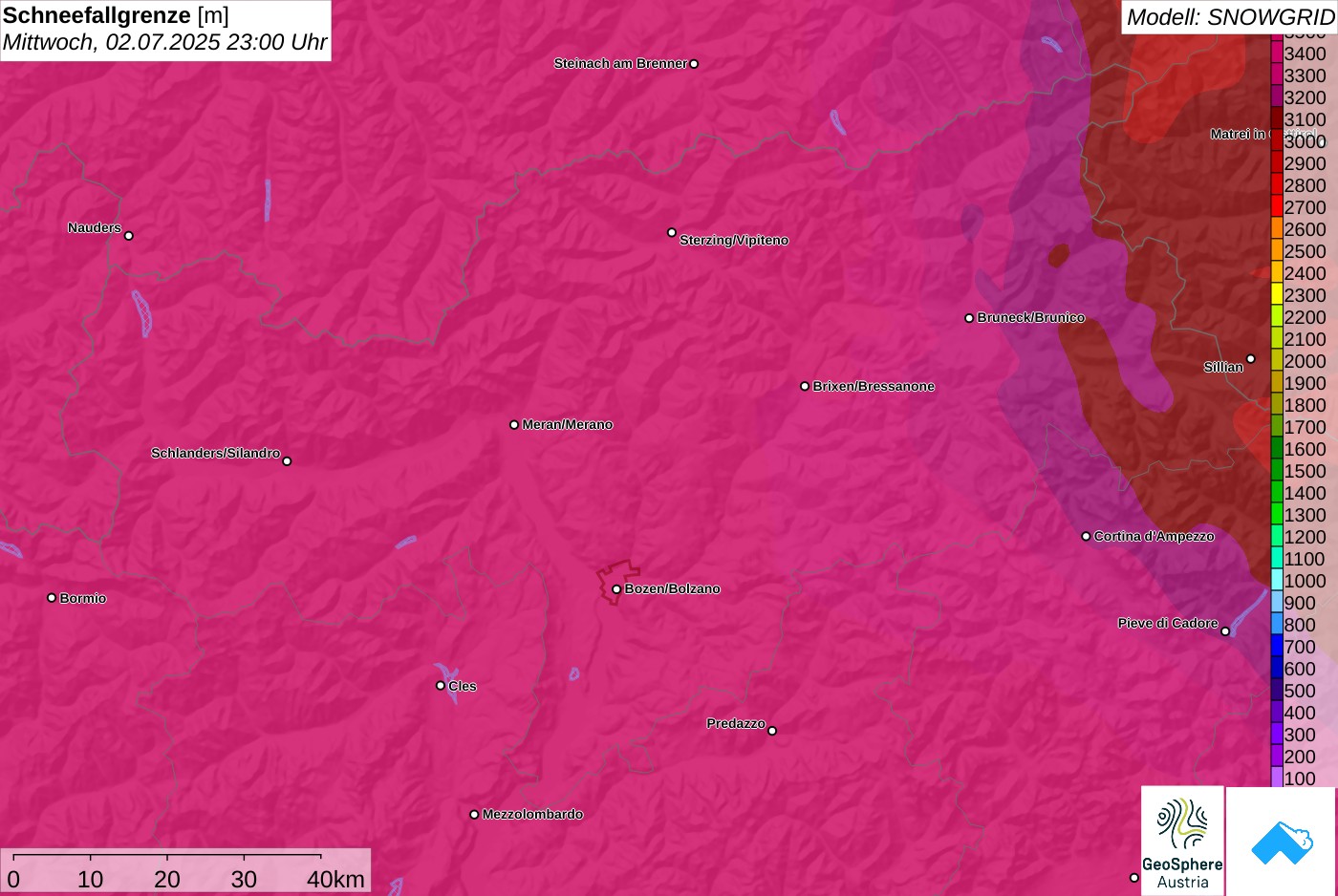The width and height of the screenshot is (1338, 896).
Task: Click the Mezzolombardo label text
Action: [532, 815]
